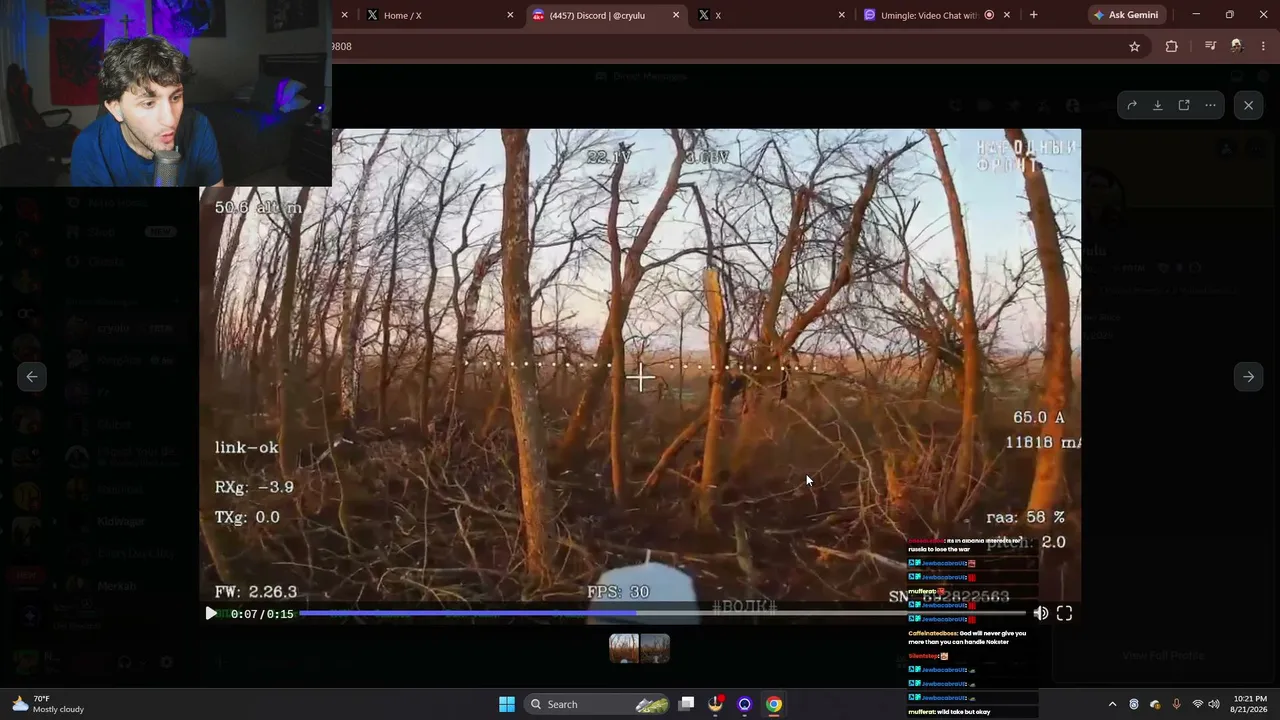This screenshot has width=1280, height=720.
Task: Open the system volume control
Action: tap(1216, 704)
